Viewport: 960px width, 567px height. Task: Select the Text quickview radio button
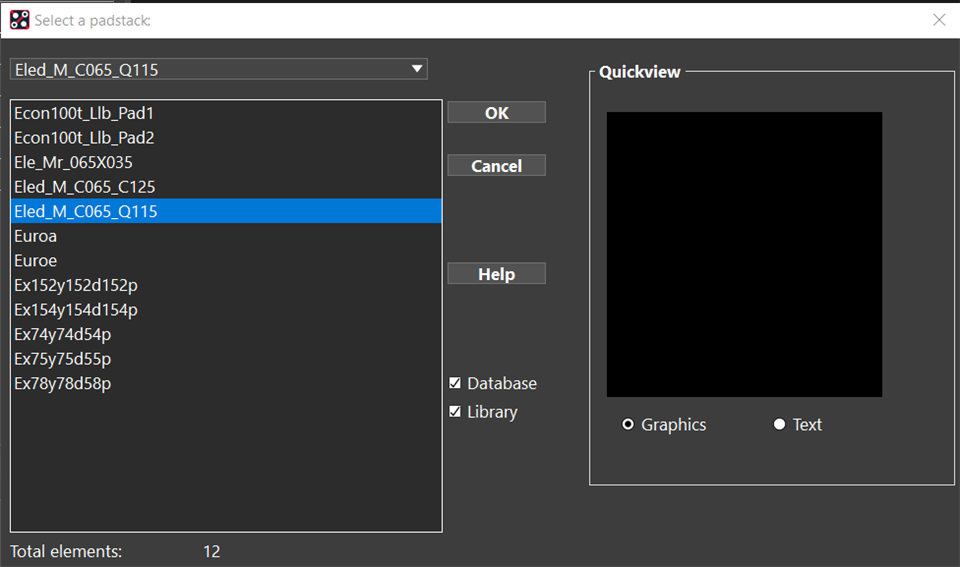(x=779, y=424)
